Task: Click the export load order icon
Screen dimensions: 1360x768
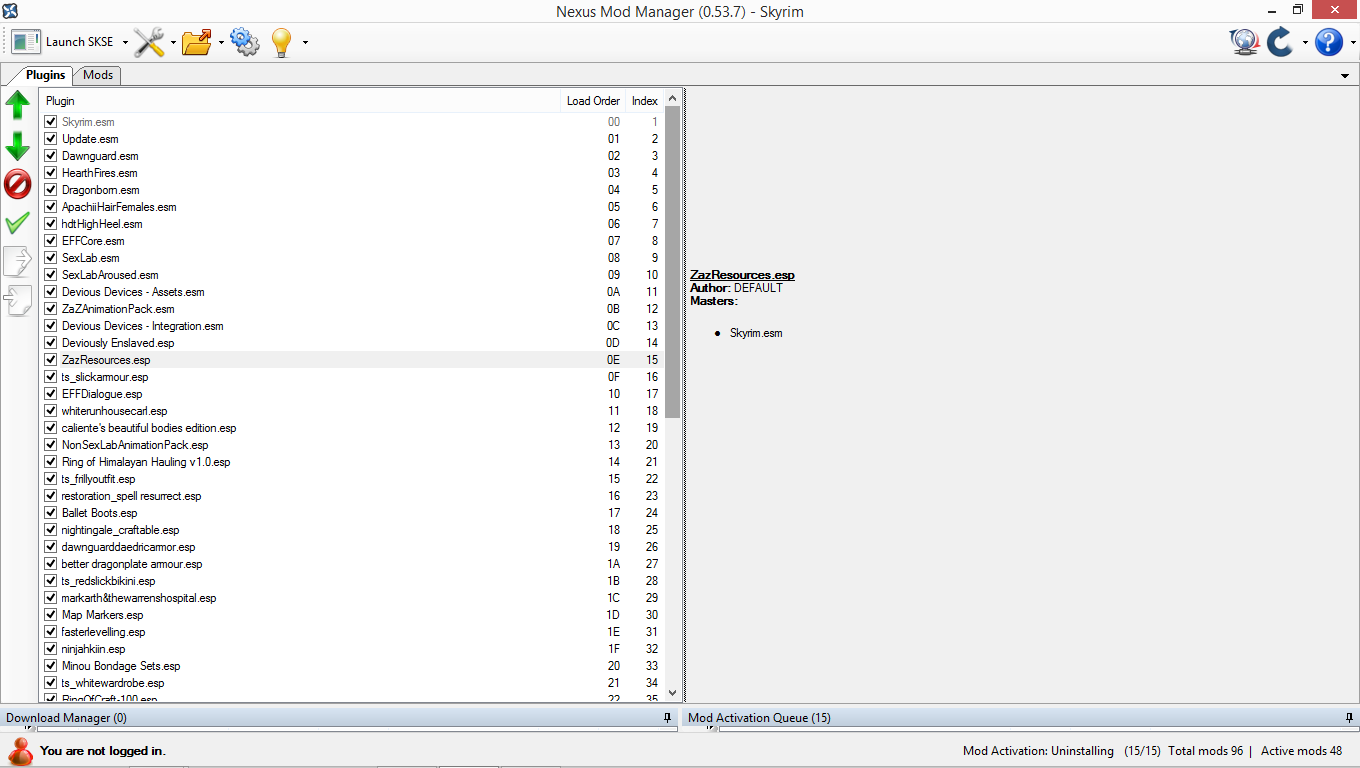Action: tap(18, 261)
